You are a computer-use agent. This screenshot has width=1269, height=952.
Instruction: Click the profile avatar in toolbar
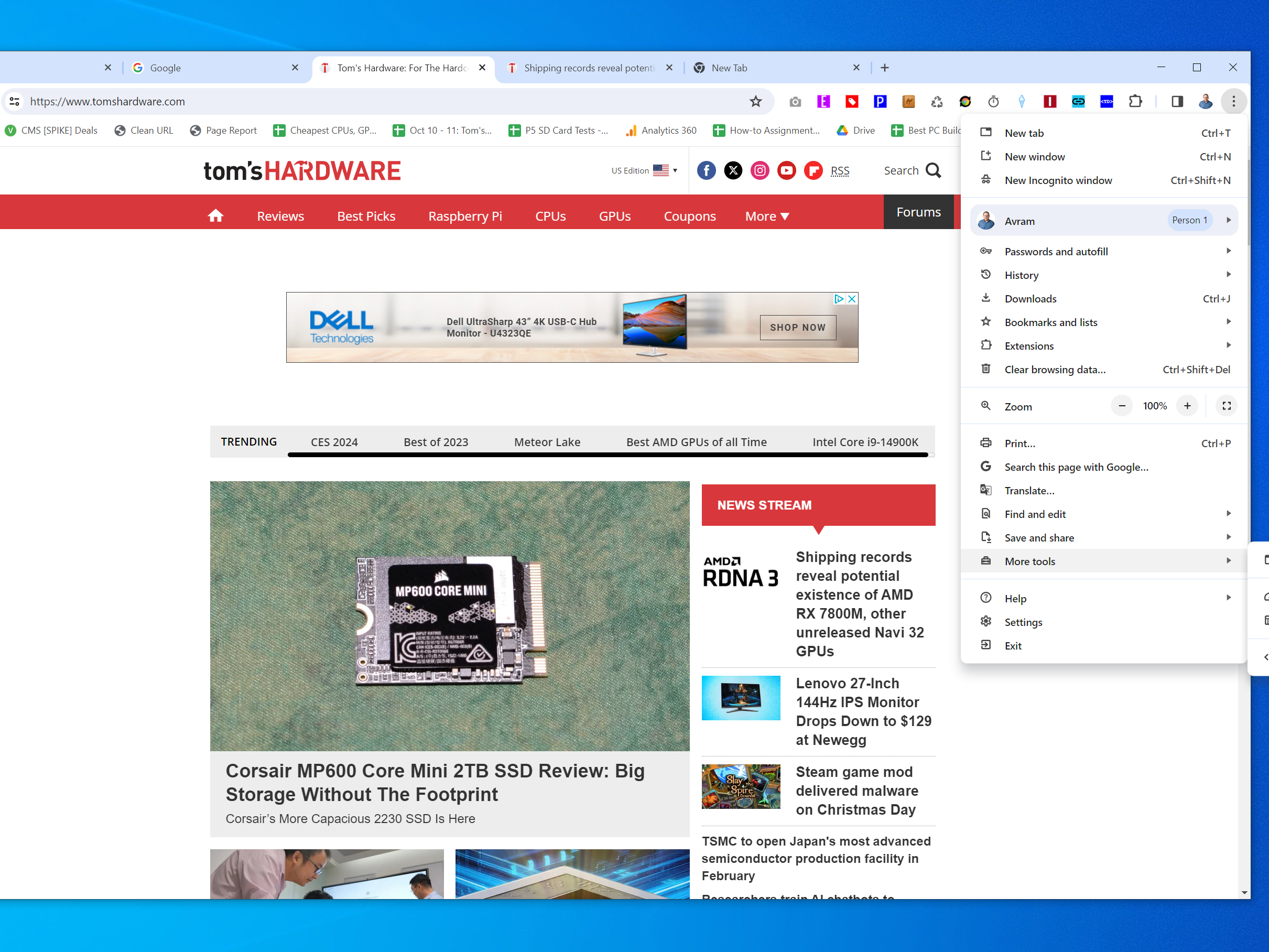[x=1206, y=102]
